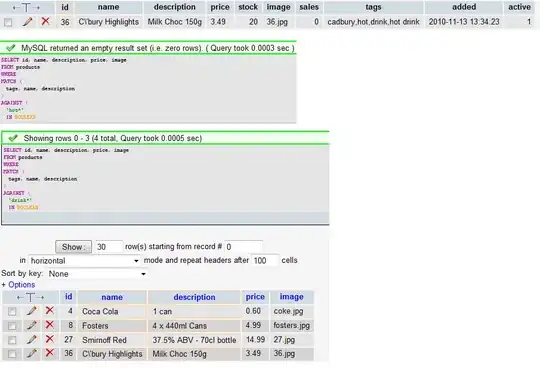
Task: Click the added column header in top table
Action: tap(464, 7)
